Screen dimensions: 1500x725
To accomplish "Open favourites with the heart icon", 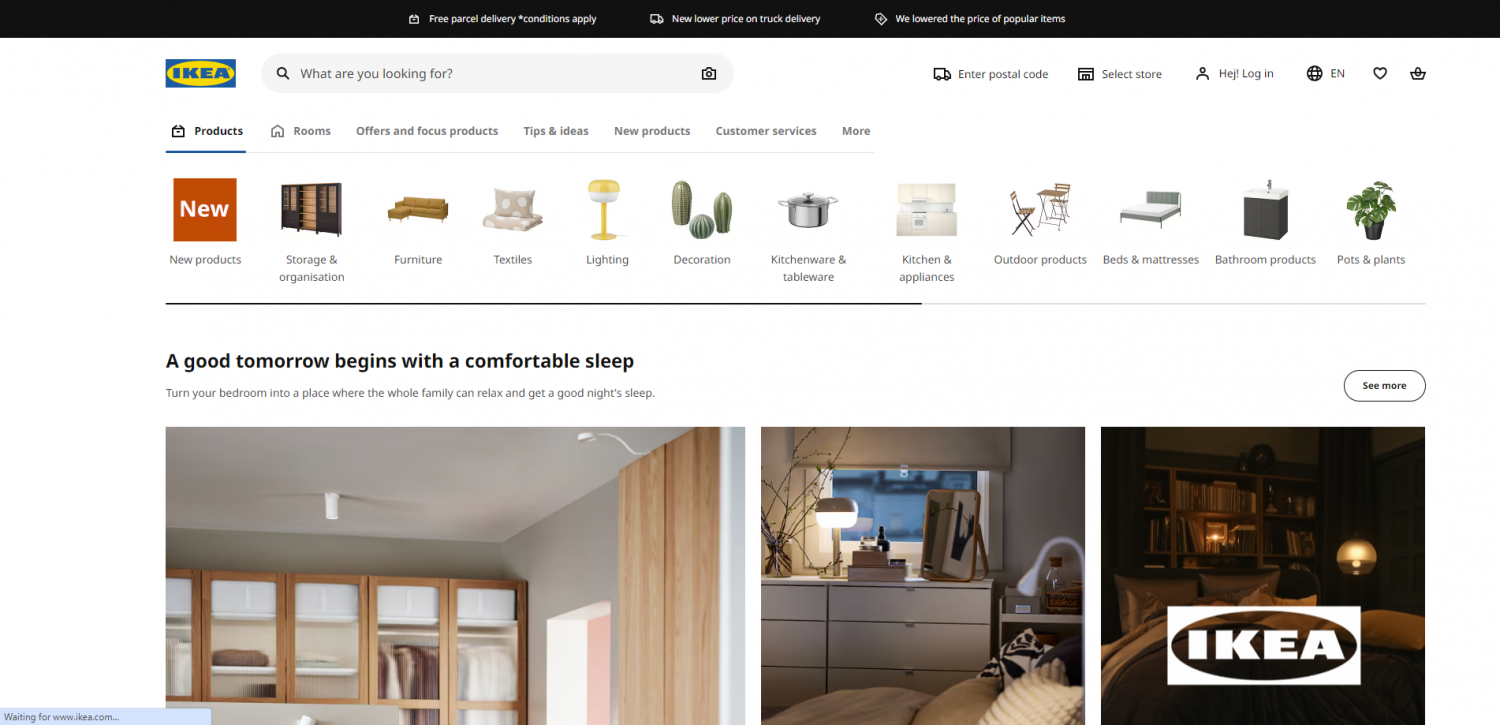I will coord(1380,74).
